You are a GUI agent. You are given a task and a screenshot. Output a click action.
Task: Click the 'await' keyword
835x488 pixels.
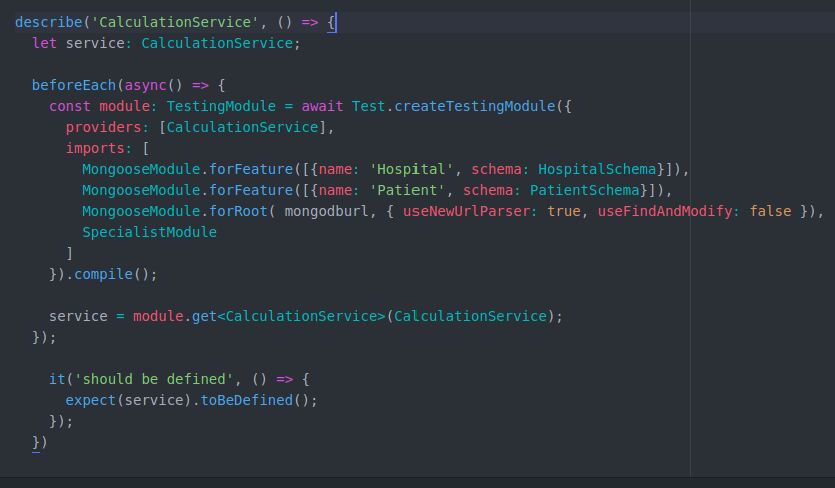pos(322,106)
